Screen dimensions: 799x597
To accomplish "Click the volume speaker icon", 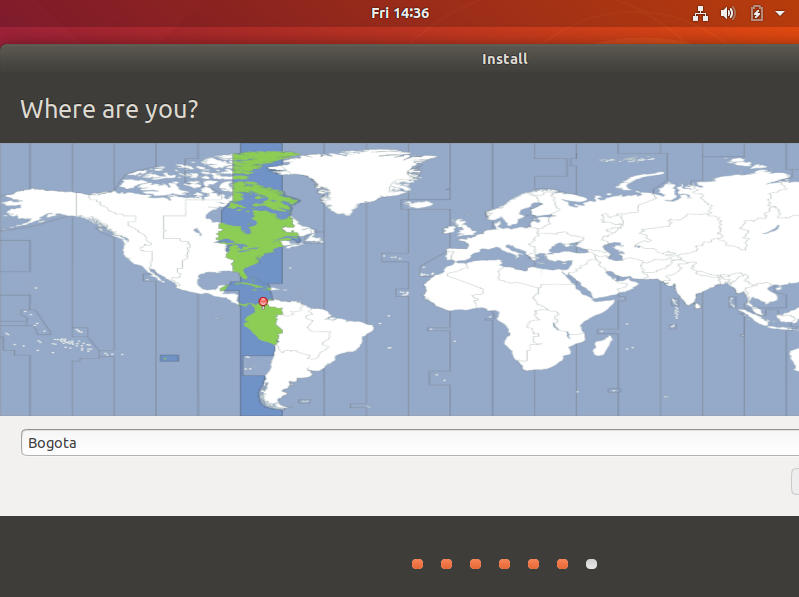I will tap(728, 13).
